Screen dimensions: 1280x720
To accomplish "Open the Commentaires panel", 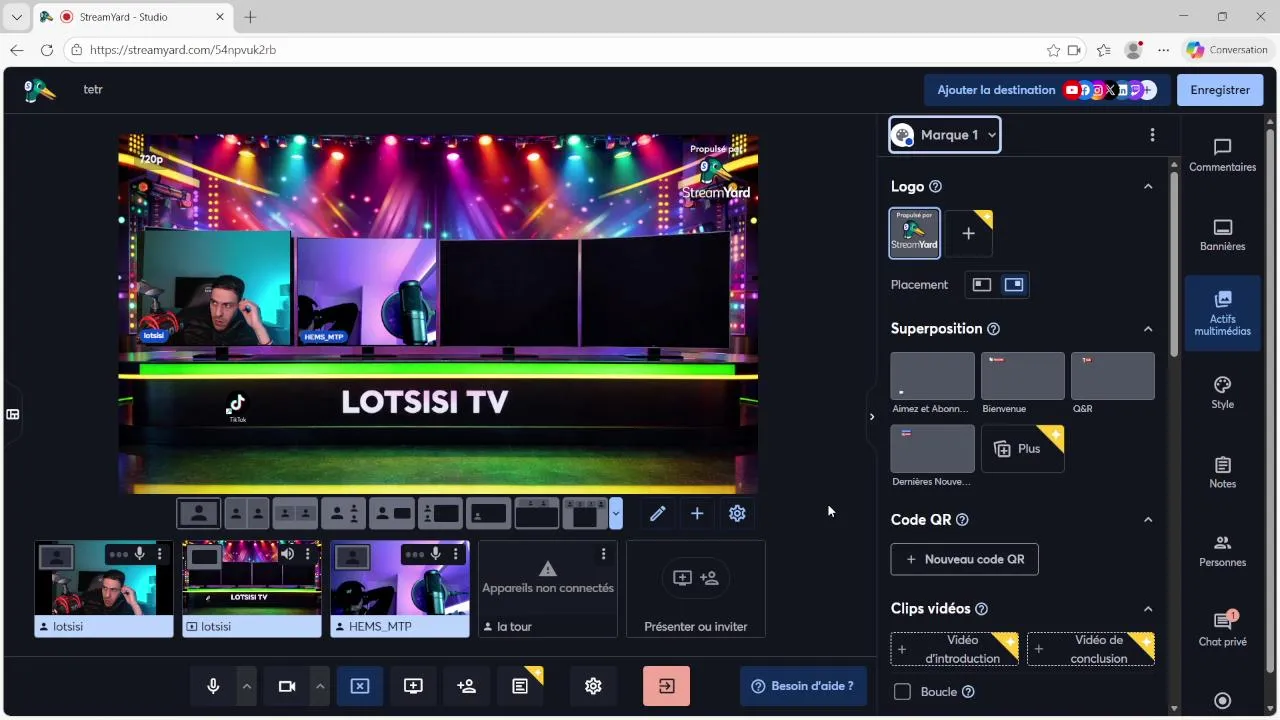I will pos(1222,156).
